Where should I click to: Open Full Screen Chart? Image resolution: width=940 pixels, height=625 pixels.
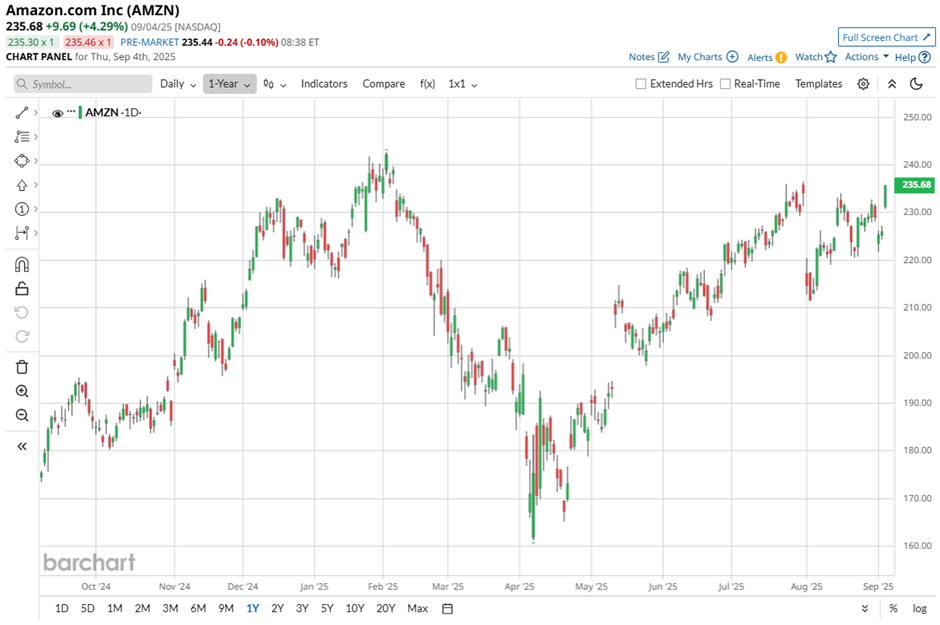[x=886, y=37]
